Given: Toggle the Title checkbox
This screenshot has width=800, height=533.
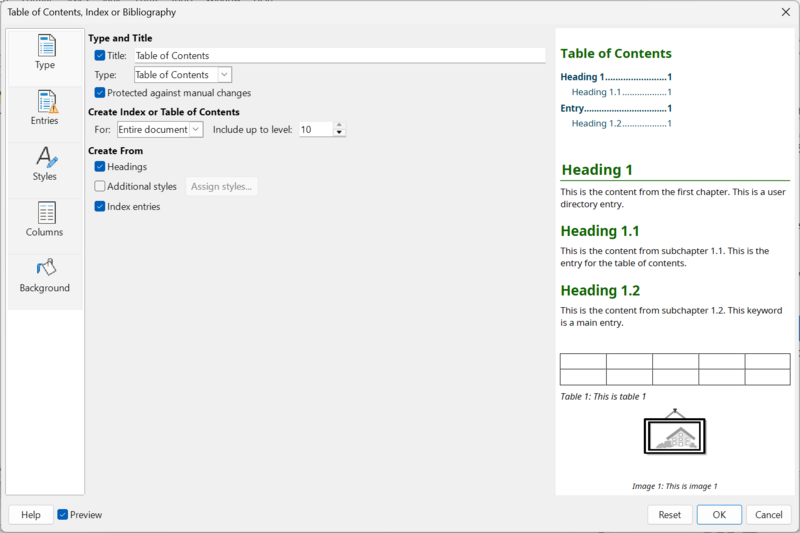Looking at the screenshot, I should tap(100, 56).
